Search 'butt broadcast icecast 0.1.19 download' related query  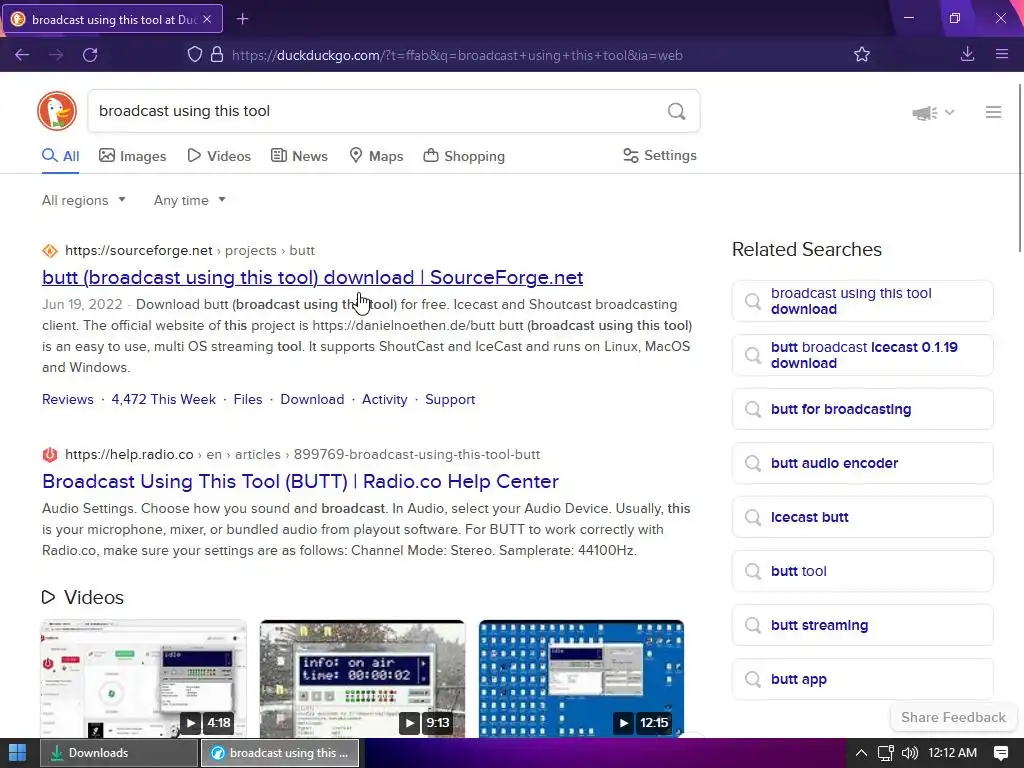tap(863, 355)
